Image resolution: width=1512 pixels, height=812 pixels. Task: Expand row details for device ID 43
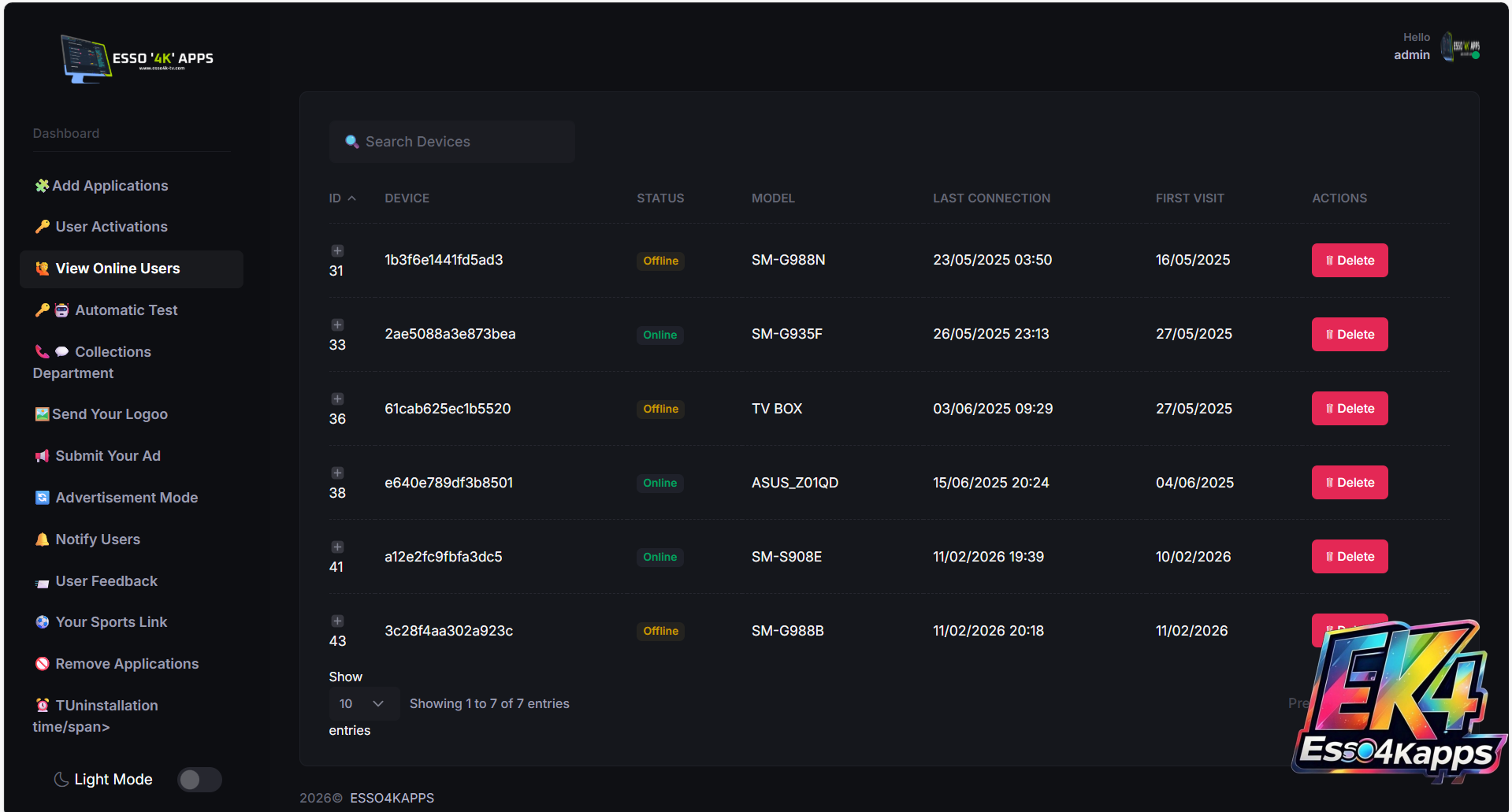tap(337, 621)
